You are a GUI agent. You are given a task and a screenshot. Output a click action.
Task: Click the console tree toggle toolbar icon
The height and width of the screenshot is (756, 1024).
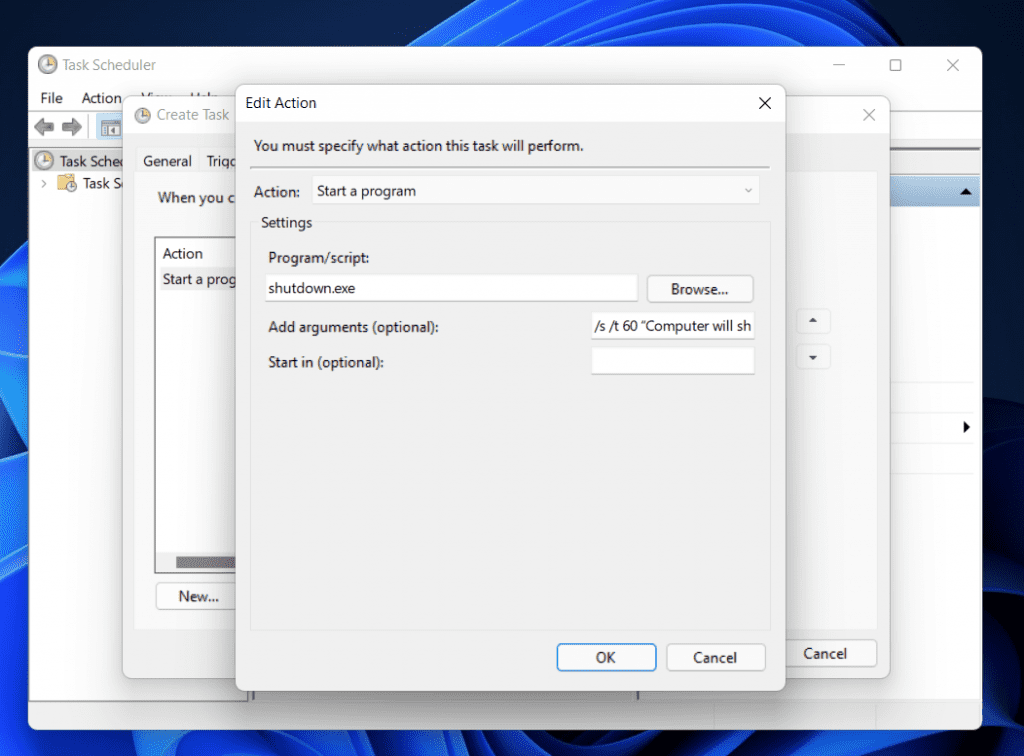[x=113, y=127]
